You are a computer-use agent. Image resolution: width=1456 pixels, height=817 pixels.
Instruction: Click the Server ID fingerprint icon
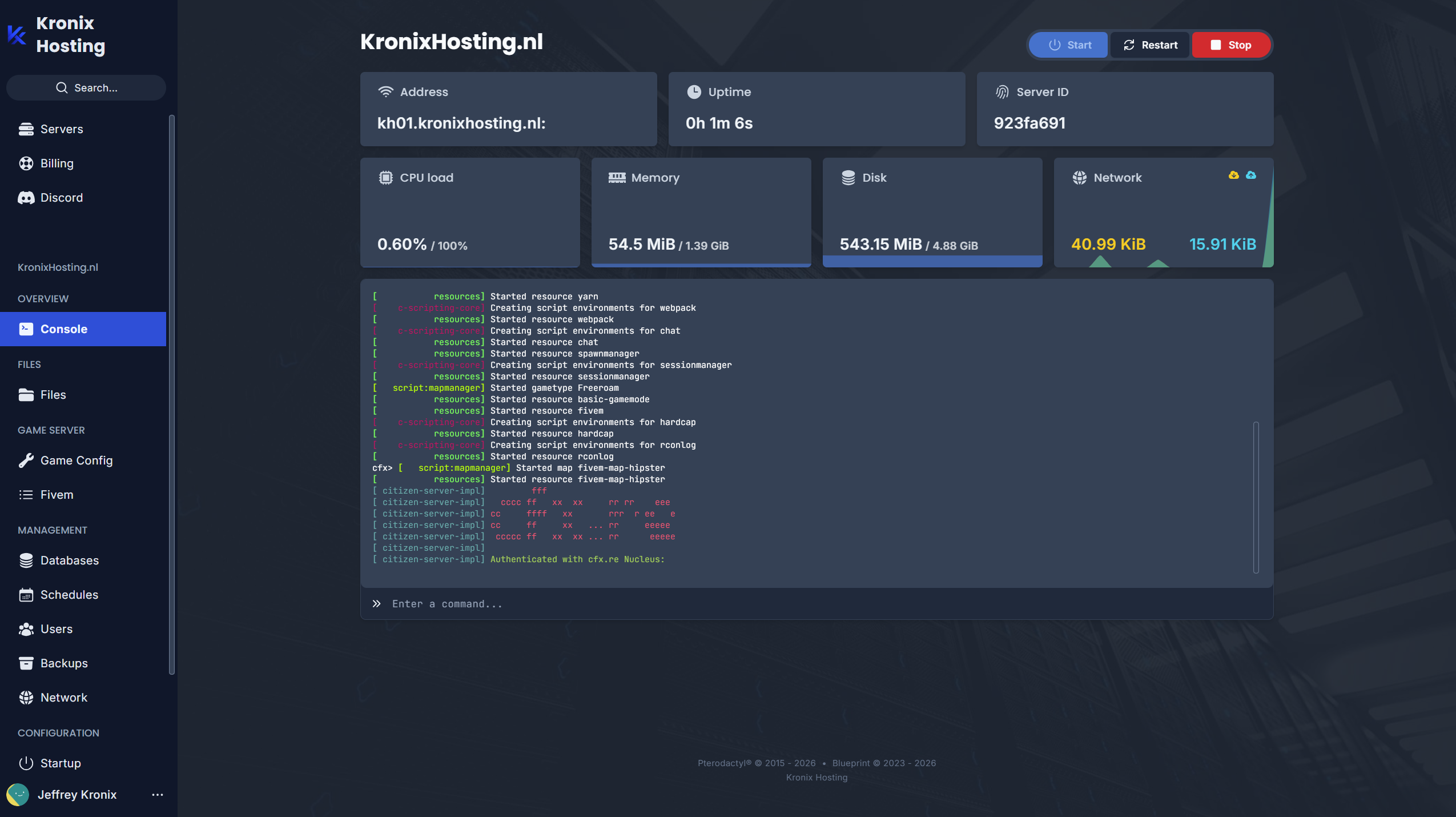coord(1003,92)
